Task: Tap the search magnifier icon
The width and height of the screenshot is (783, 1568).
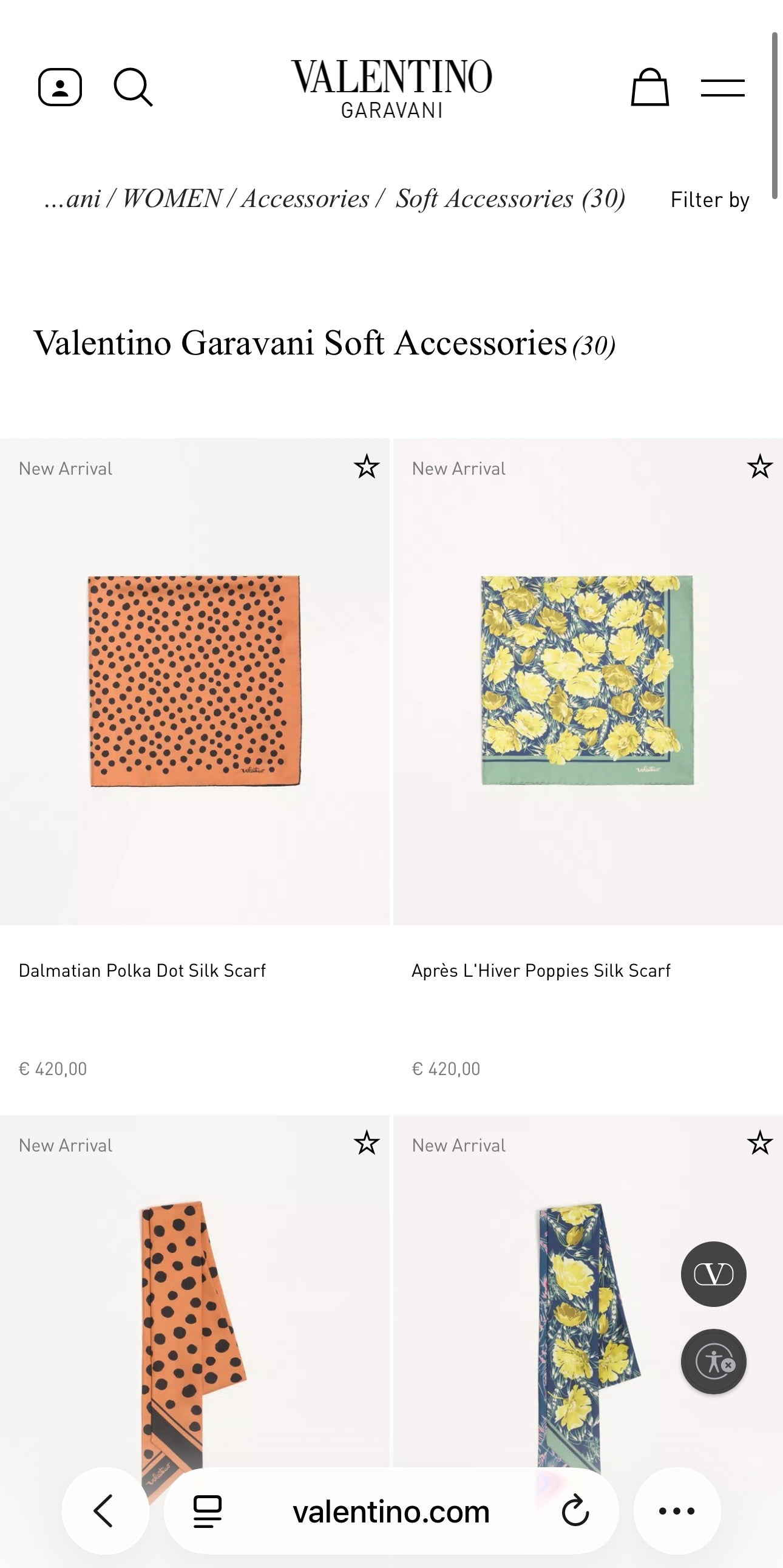Action: 133,87
